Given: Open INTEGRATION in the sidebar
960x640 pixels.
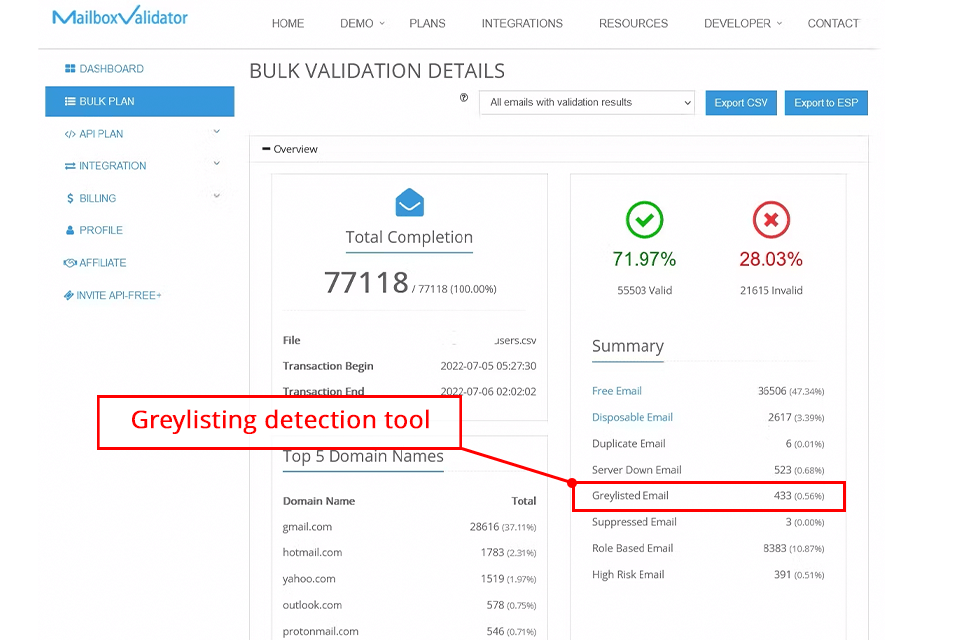Looking at the screenshot, I should coord(113,166).
